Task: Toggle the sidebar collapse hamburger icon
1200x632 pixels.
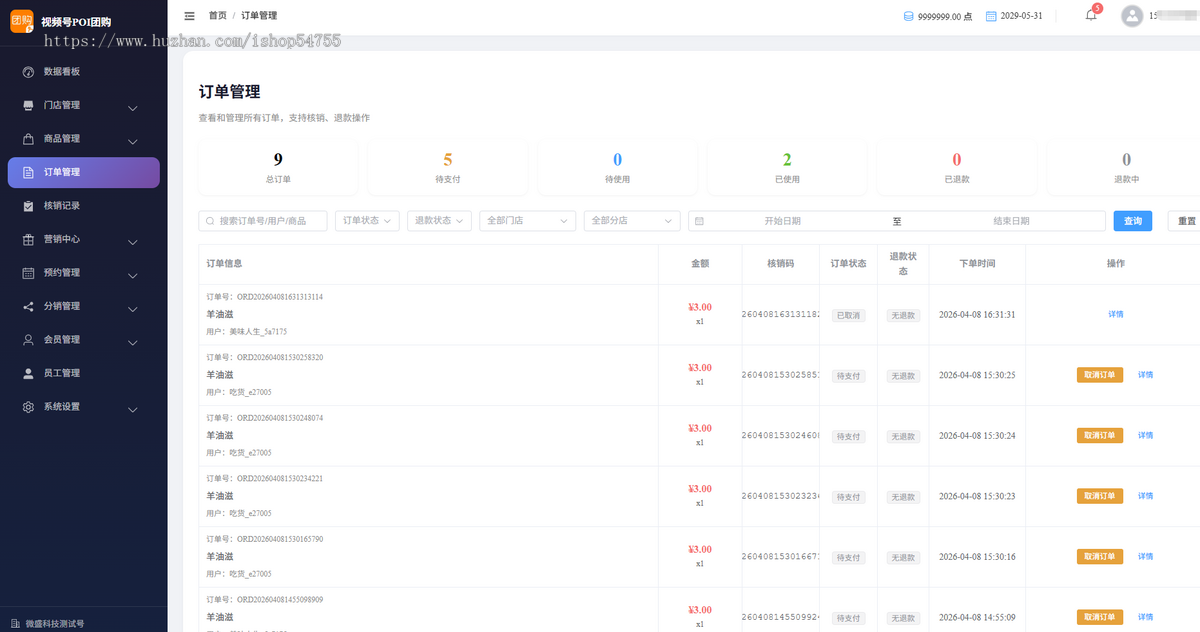Action: click(190, 16)
